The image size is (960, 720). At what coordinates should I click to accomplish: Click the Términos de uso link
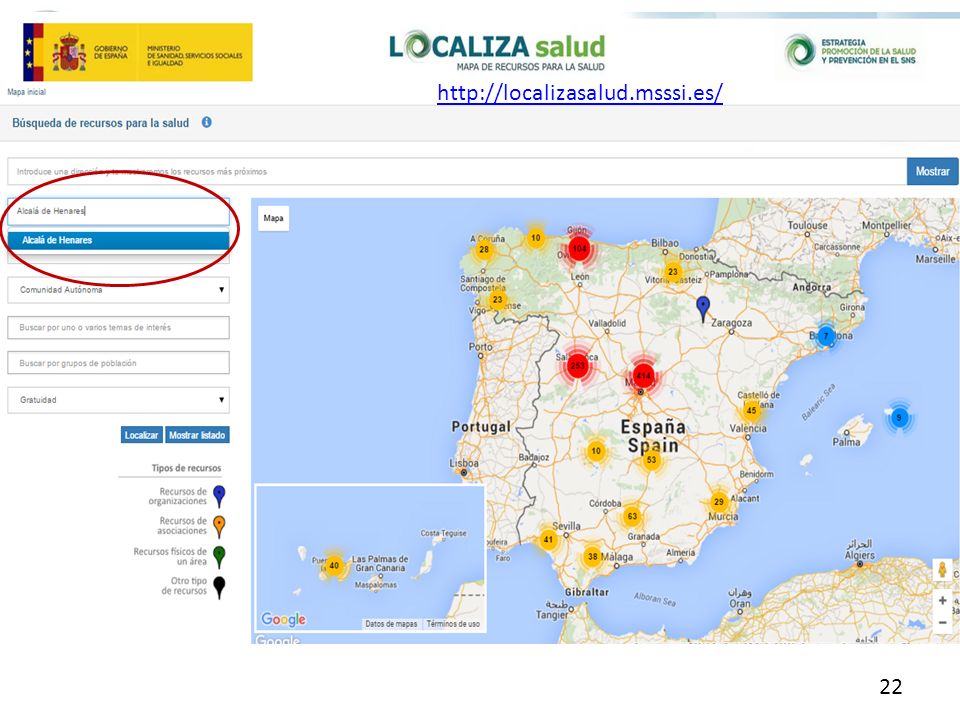pyautogui.click(x=453, y=624)
